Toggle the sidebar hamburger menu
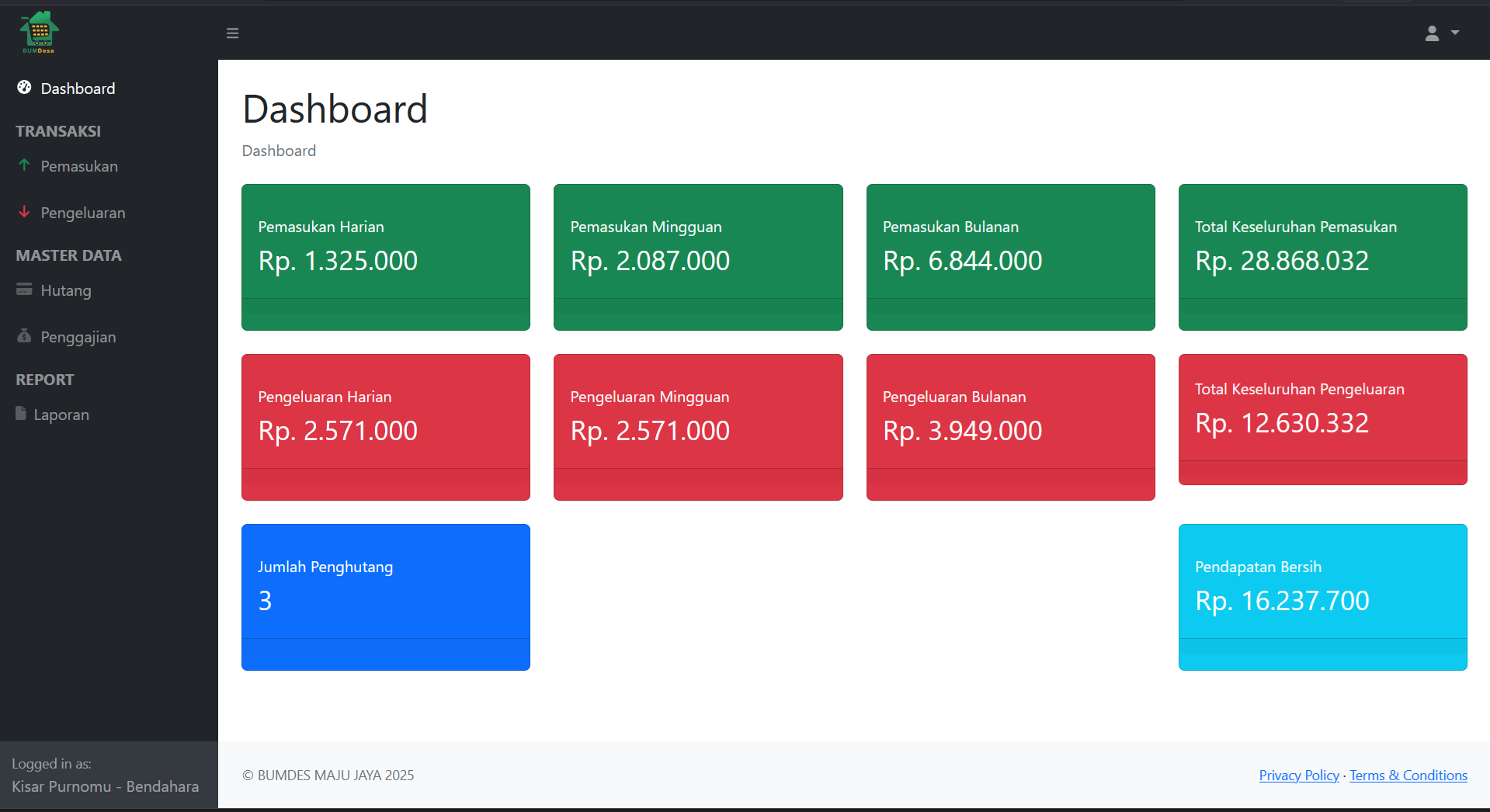Viewport: 1490px width, 812px height. [232, 33]
